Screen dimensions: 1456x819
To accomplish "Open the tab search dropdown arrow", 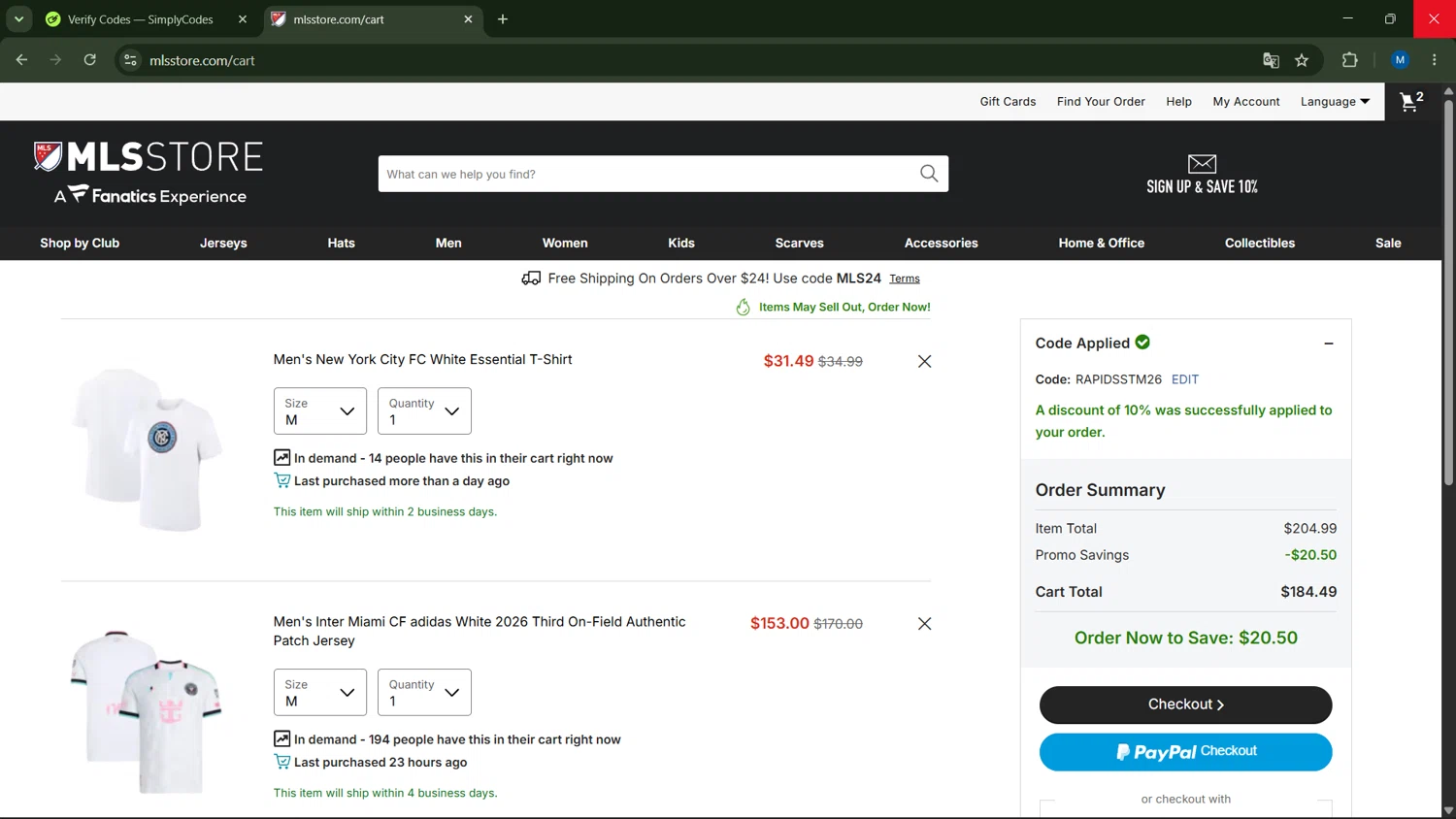I will point(18,19).
